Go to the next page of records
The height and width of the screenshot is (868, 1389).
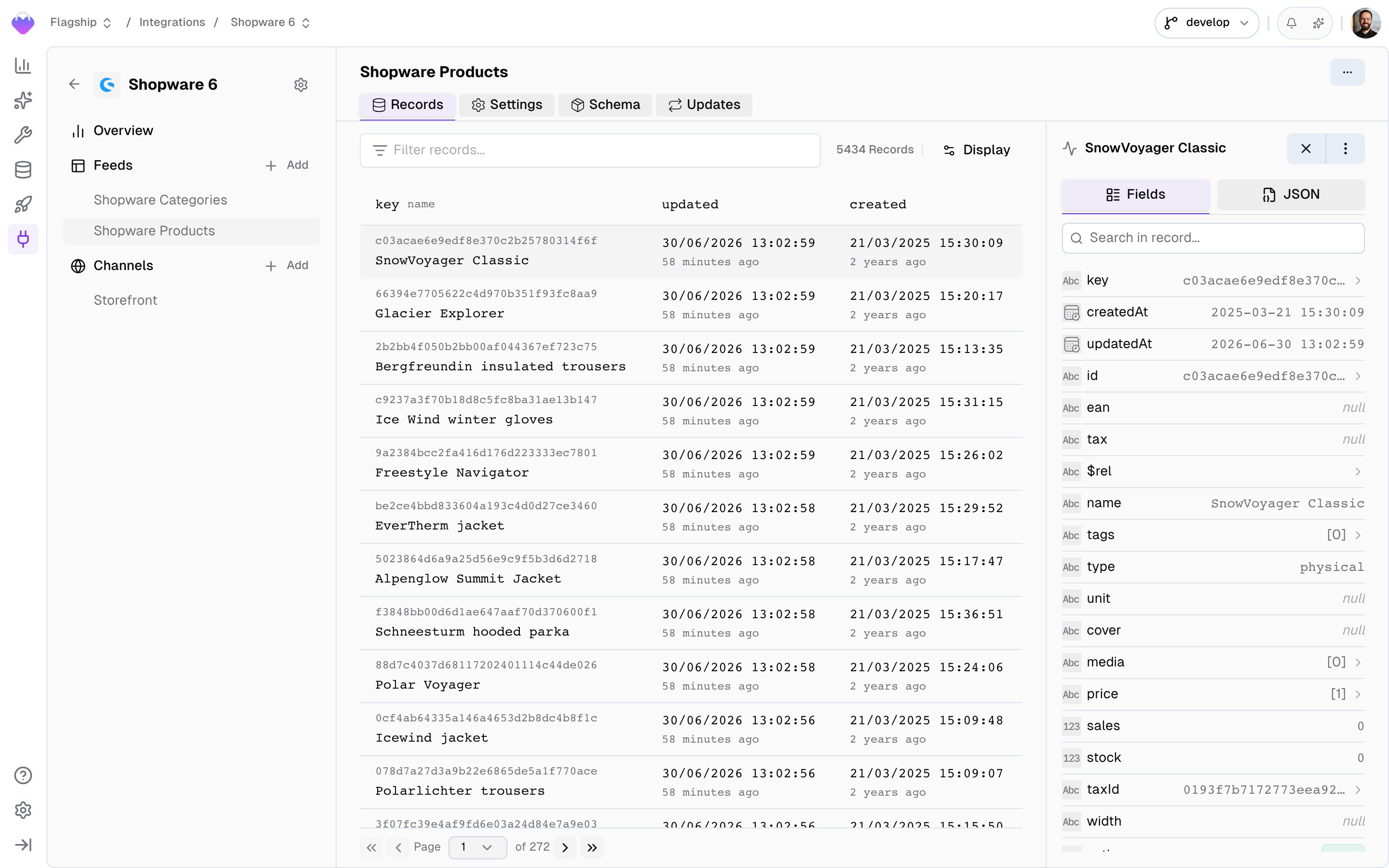[565, 847]
